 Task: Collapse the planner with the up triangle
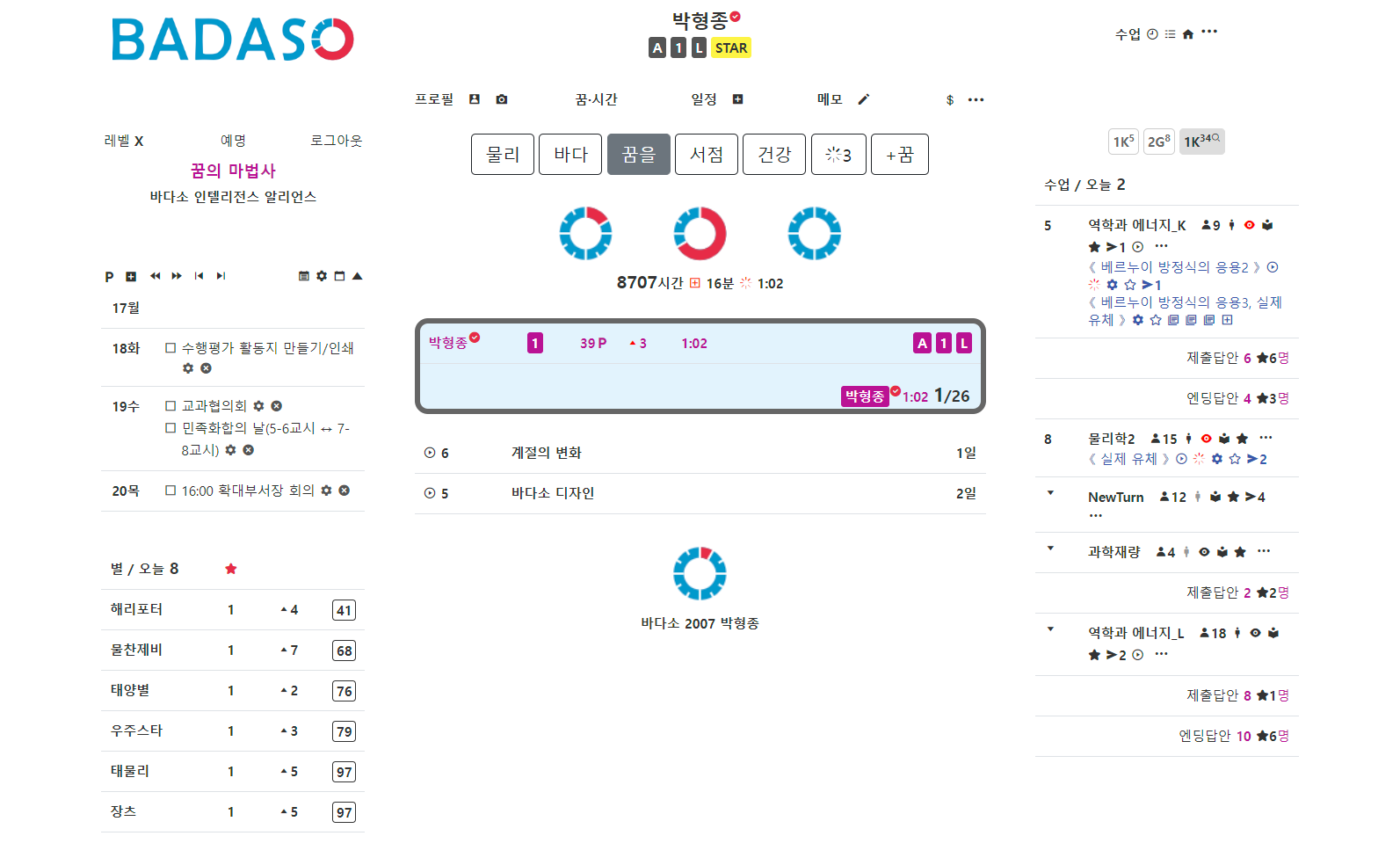[358, 276]
